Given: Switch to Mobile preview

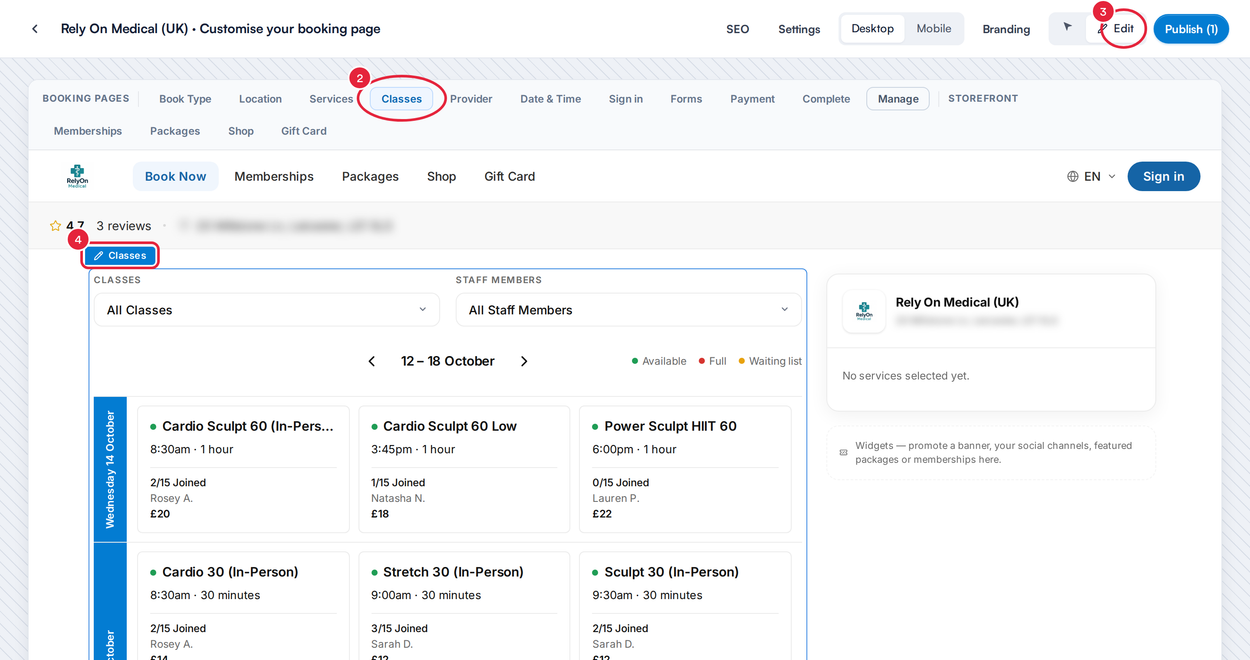Looking at the screenshot, I should click(934, 28).
